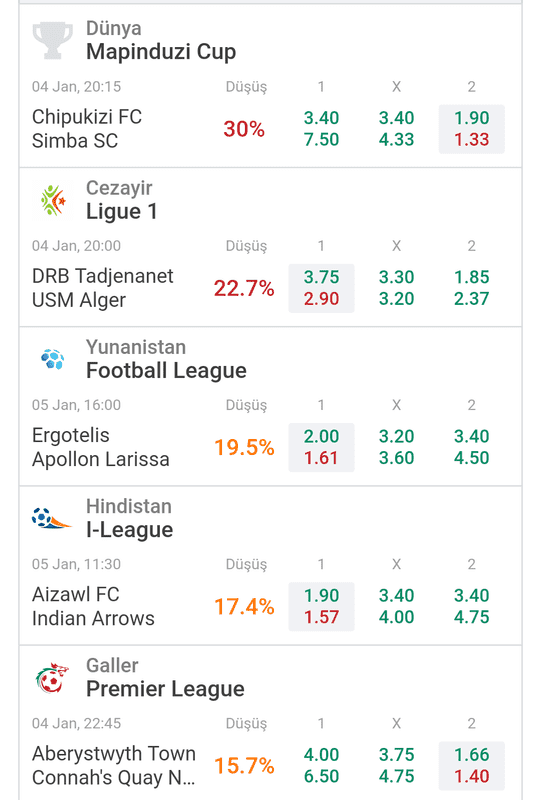Click the 30% drop percentage
Screen dimensions: 541x800
tap(244, 129)
